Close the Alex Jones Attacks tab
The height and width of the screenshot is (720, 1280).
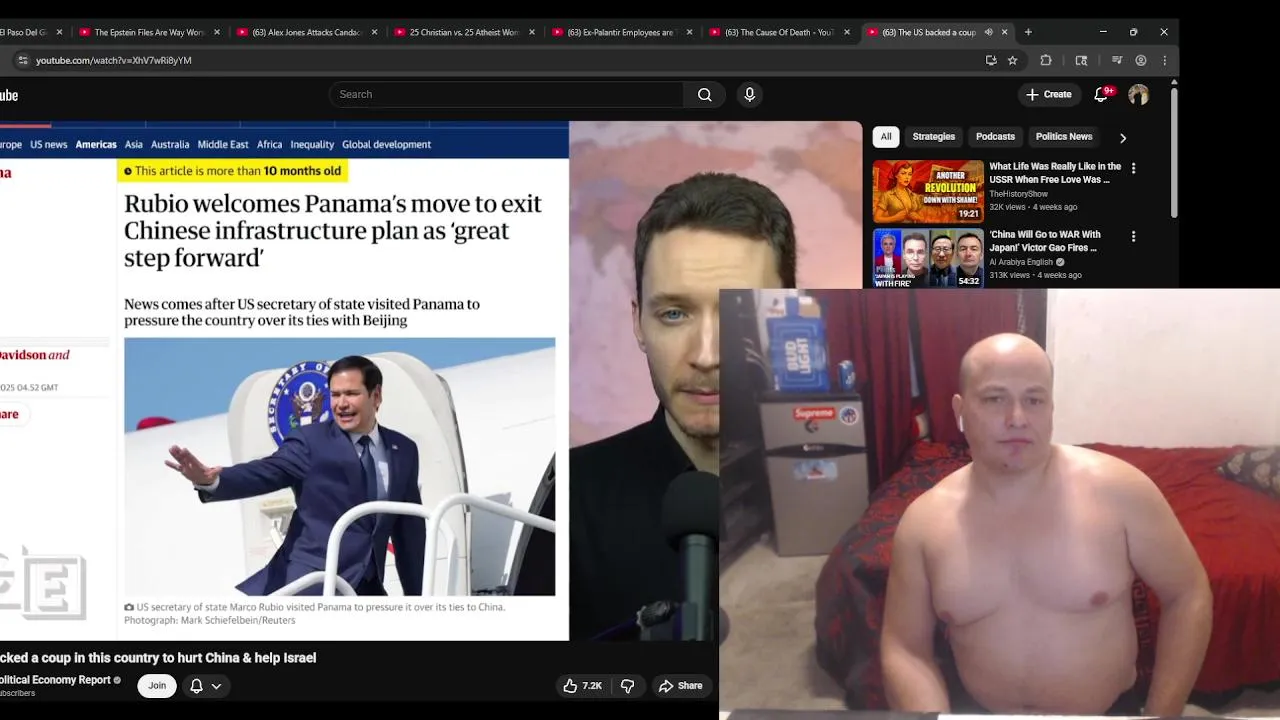[x=375, y=32]
